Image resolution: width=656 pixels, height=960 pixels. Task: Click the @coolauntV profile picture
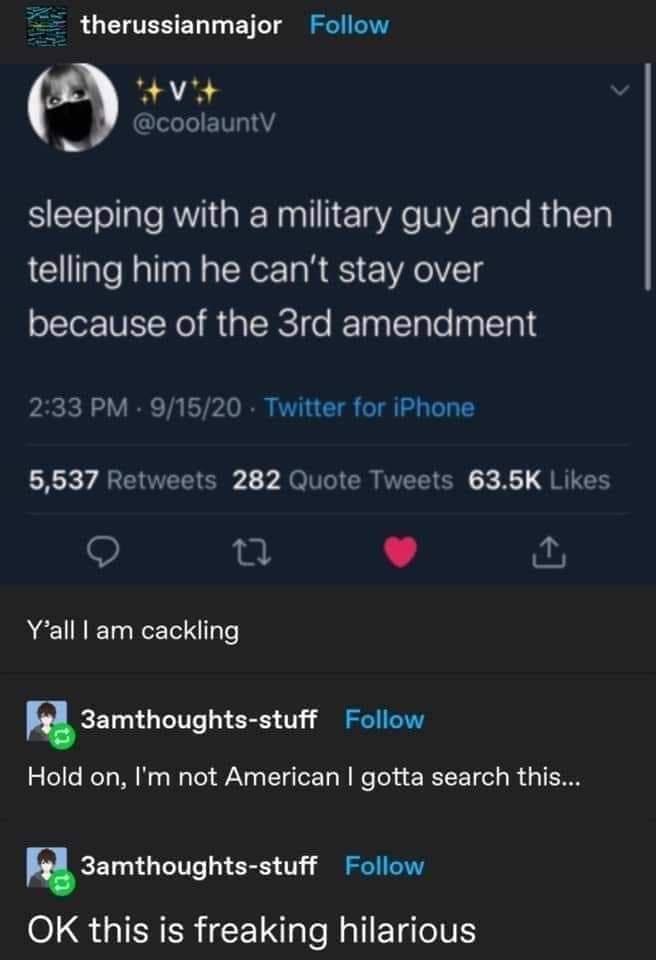tap(73, 107)
